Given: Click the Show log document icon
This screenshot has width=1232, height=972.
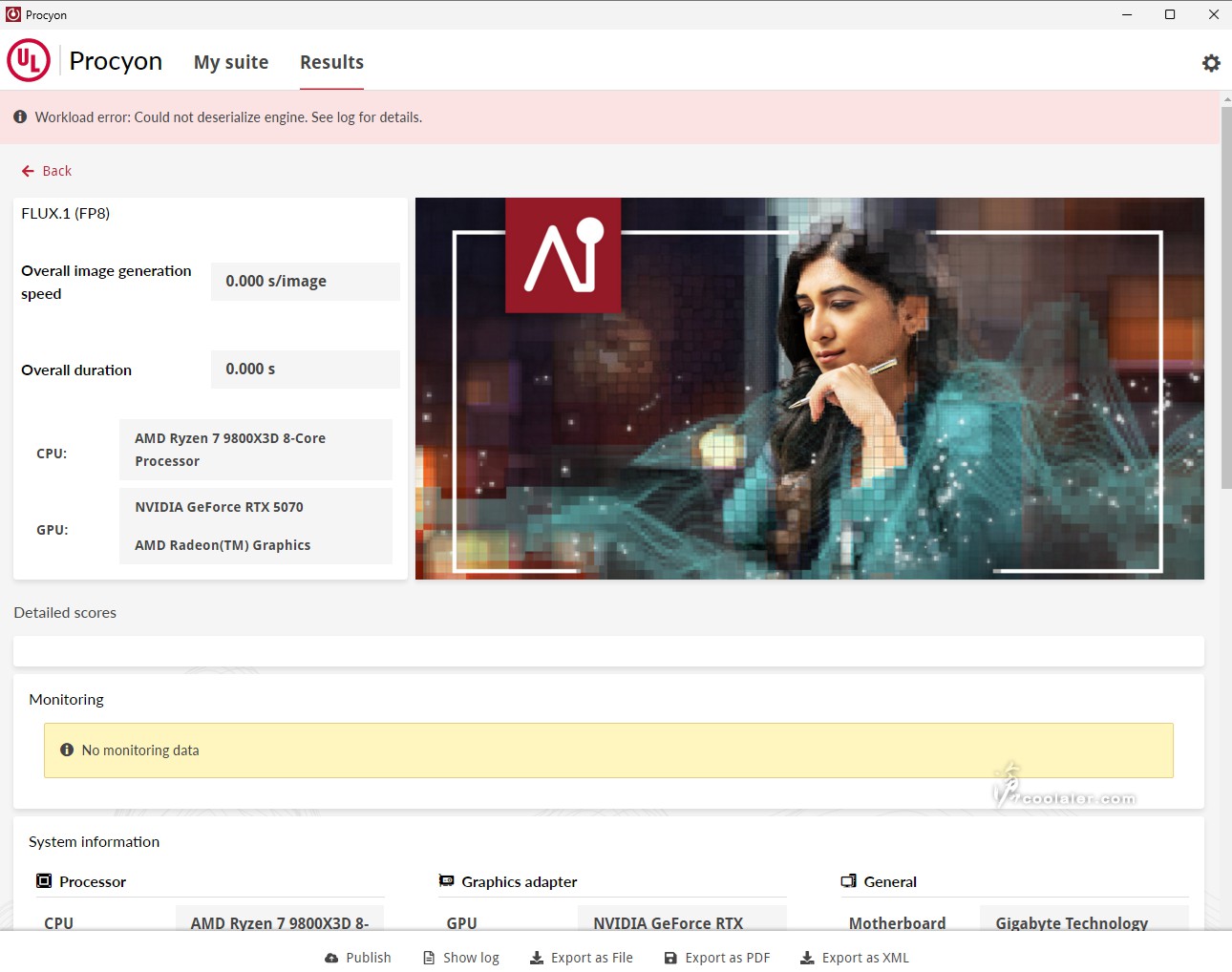Looking at the screenshot, I should pyautogui.click(x=429, y=958).
